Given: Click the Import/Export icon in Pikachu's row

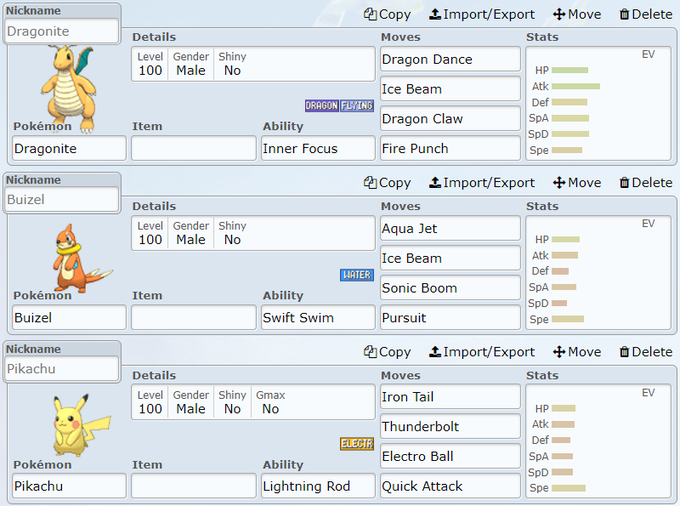Looking at the screenshot, I should pyautogui.click(x=435, y=352).
